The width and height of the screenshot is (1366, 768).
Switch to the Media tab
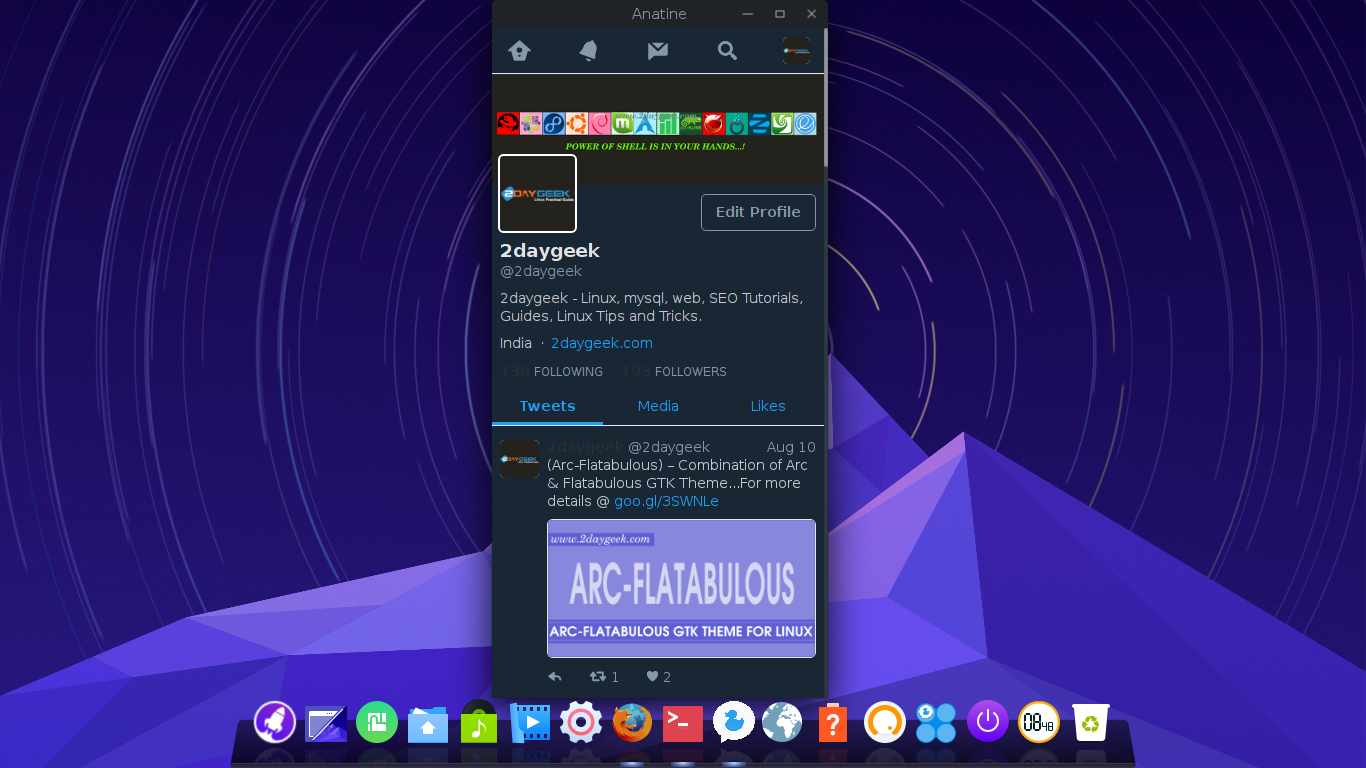pyautogui.click(x=658, y=406)
